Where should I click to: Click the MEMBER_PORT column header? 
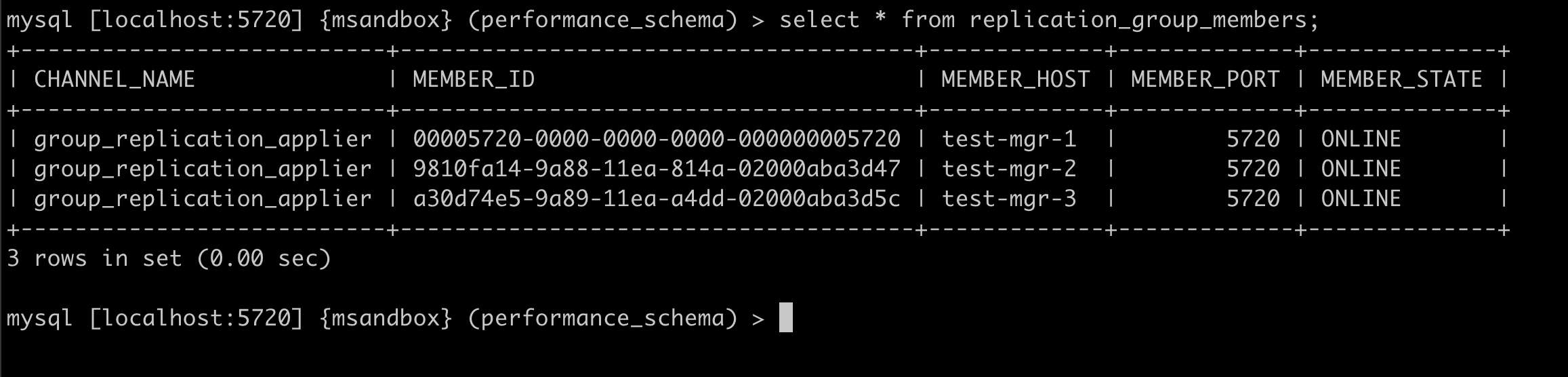click(1205, 80)
